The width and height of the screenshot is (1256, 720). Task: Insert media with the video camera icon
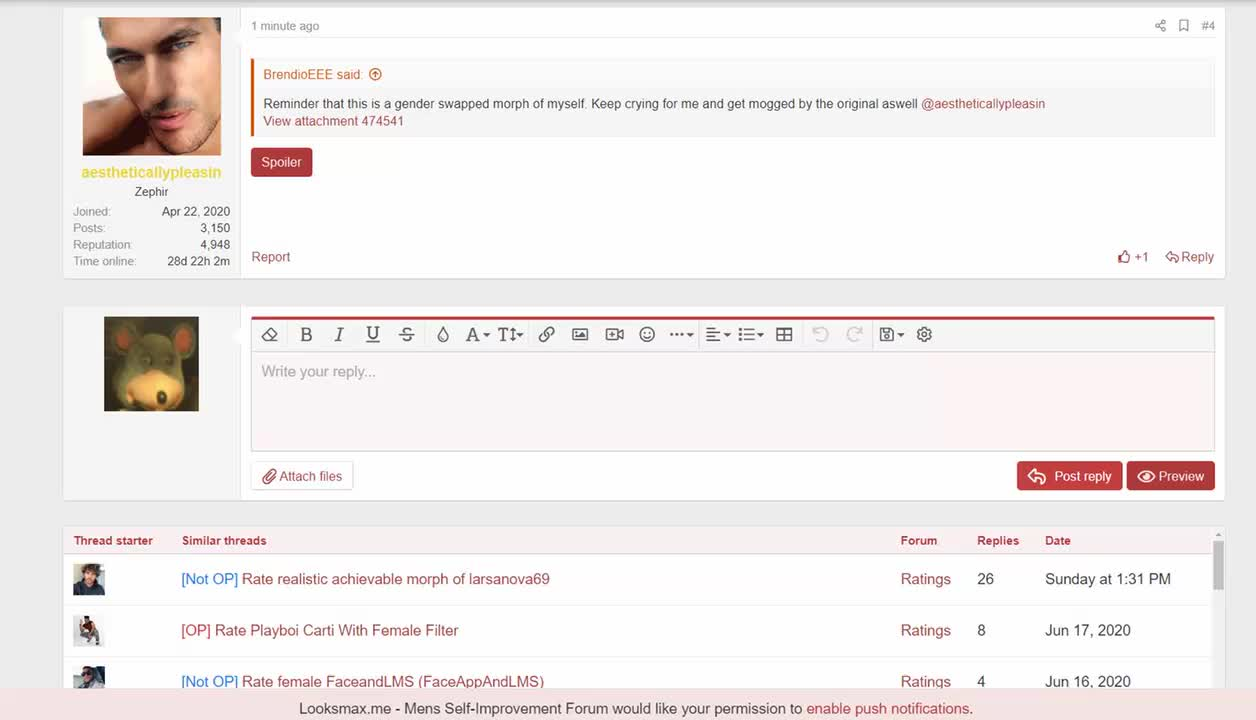614,335
